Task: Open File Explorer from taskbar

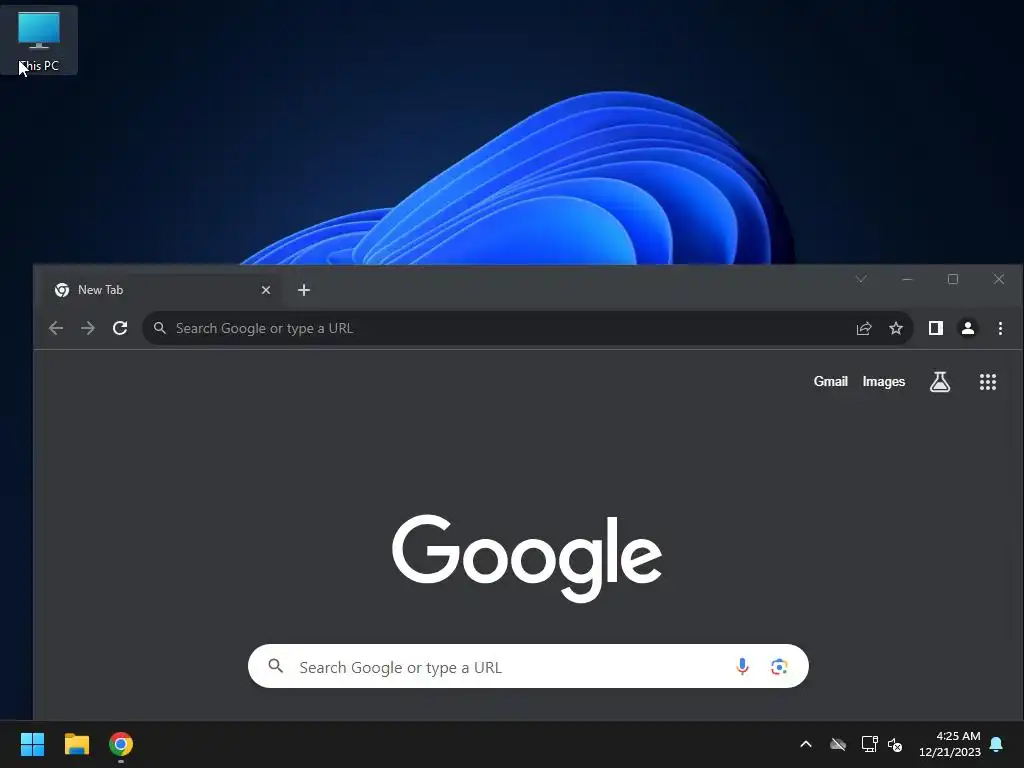Action: click(x=76, y=744)
